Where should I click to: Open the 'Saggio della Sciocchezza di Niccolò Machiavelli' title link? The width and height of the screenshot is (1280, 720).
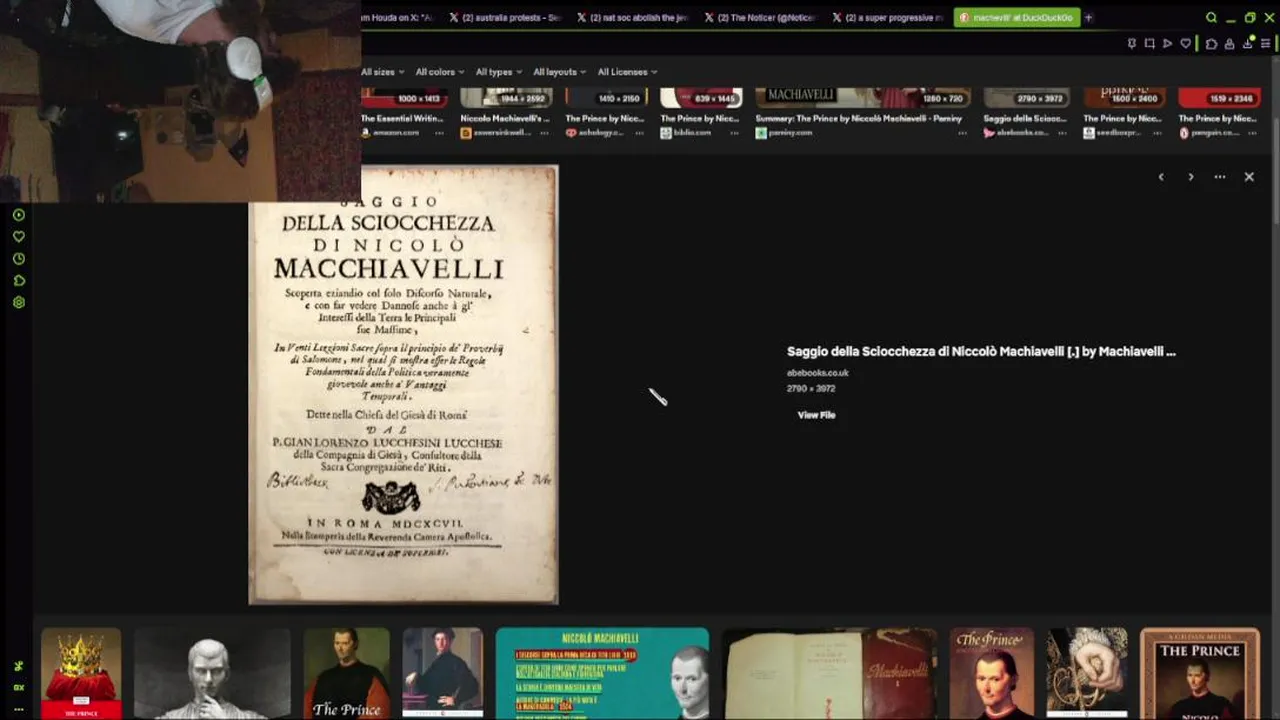[x=981, y=352]
